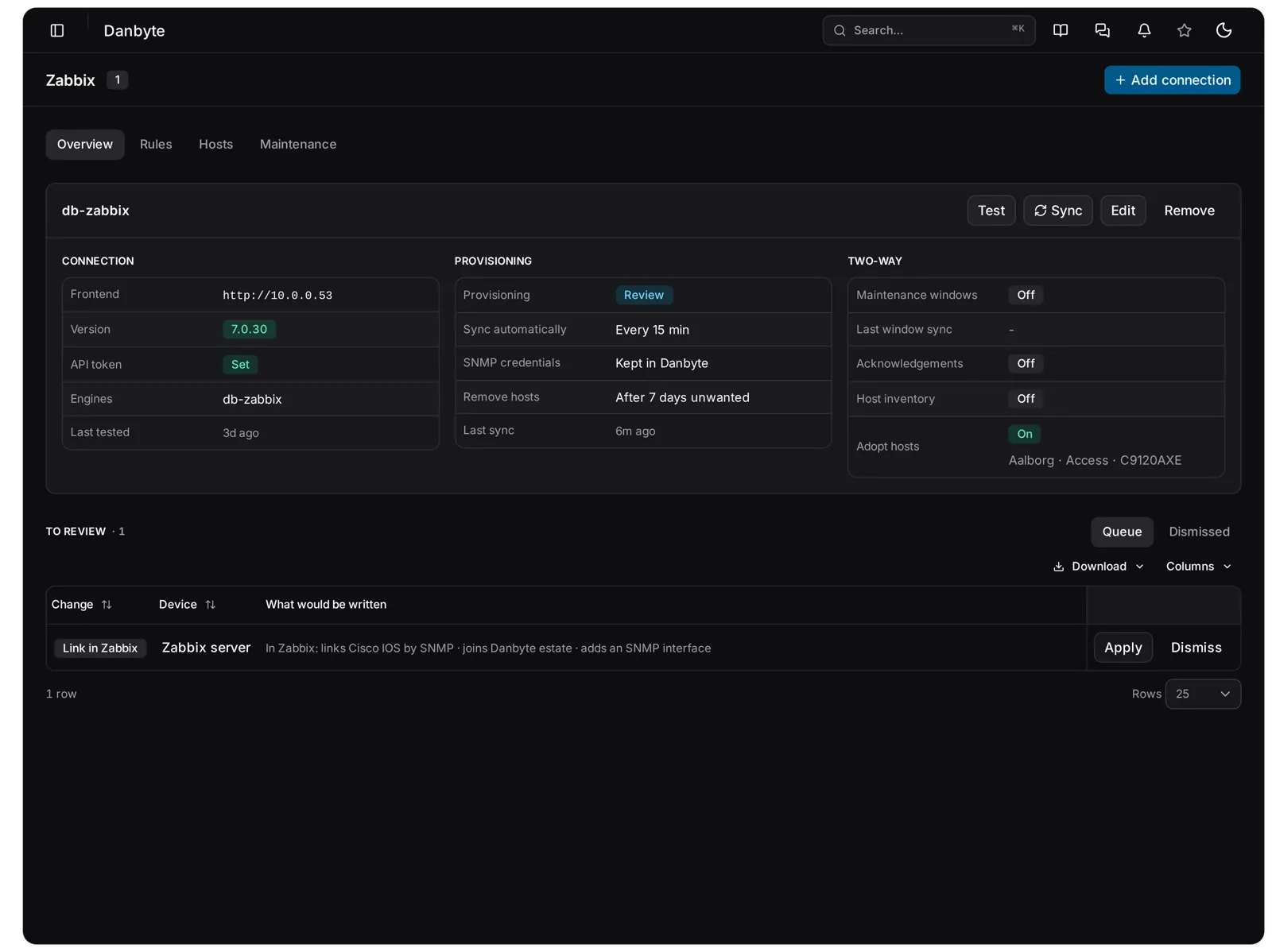Focus the Search field
1272x952 pixels.
(x=929, y=30)
